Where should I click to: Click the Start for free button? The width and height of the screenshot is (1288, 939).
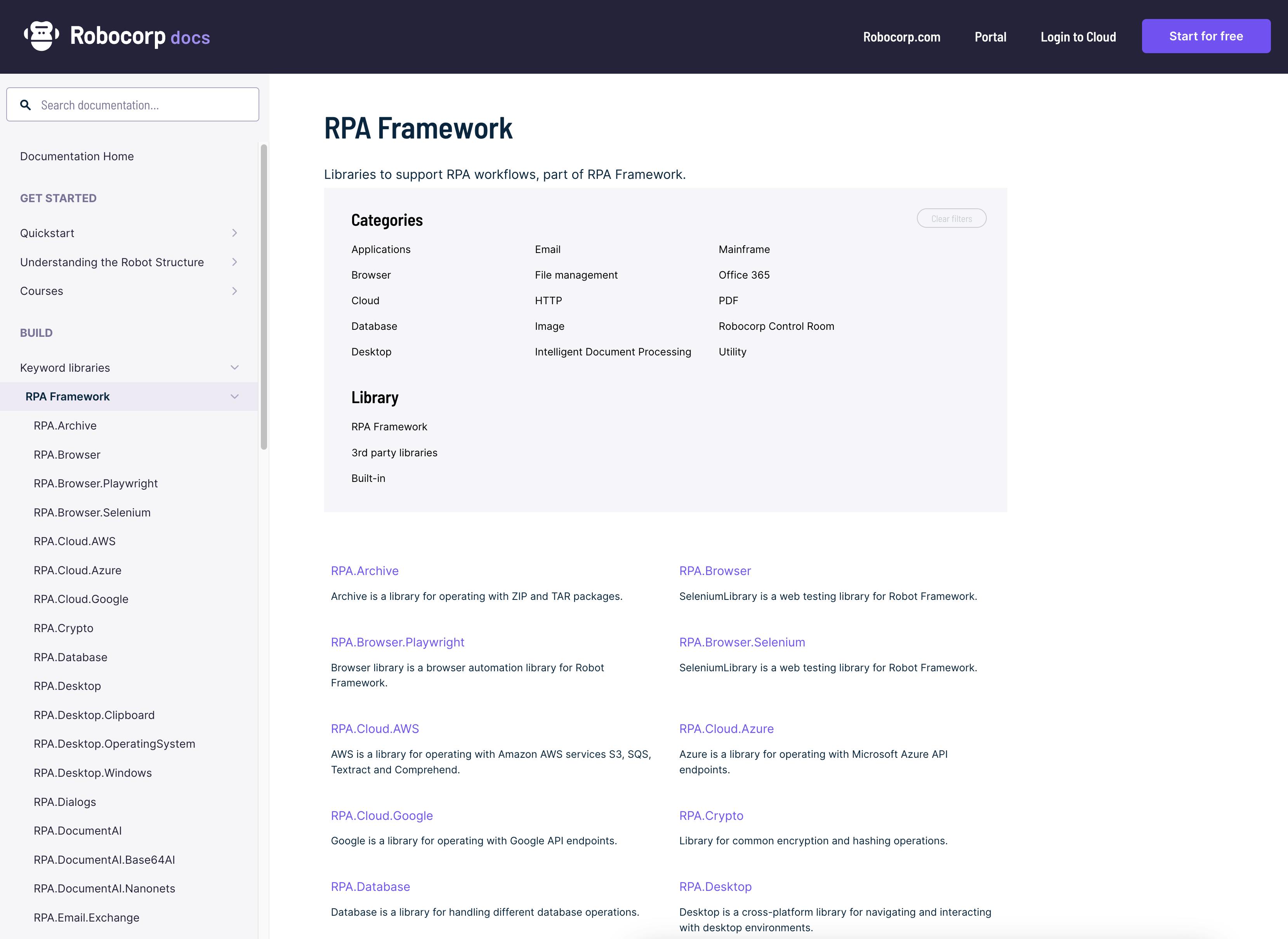(1206, 36)
